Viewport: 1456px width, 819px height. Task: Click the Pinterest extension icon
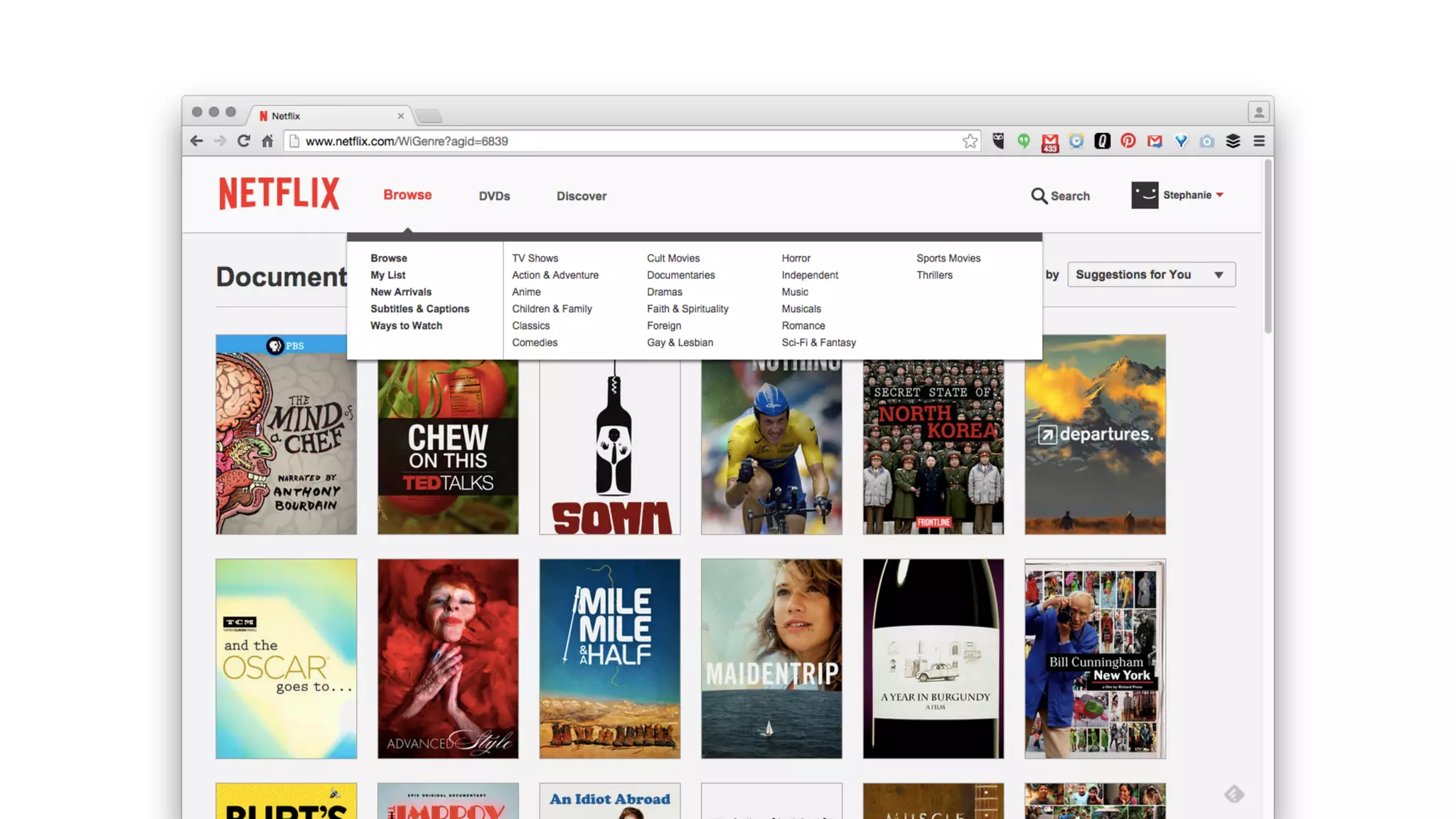point(1128,141)
